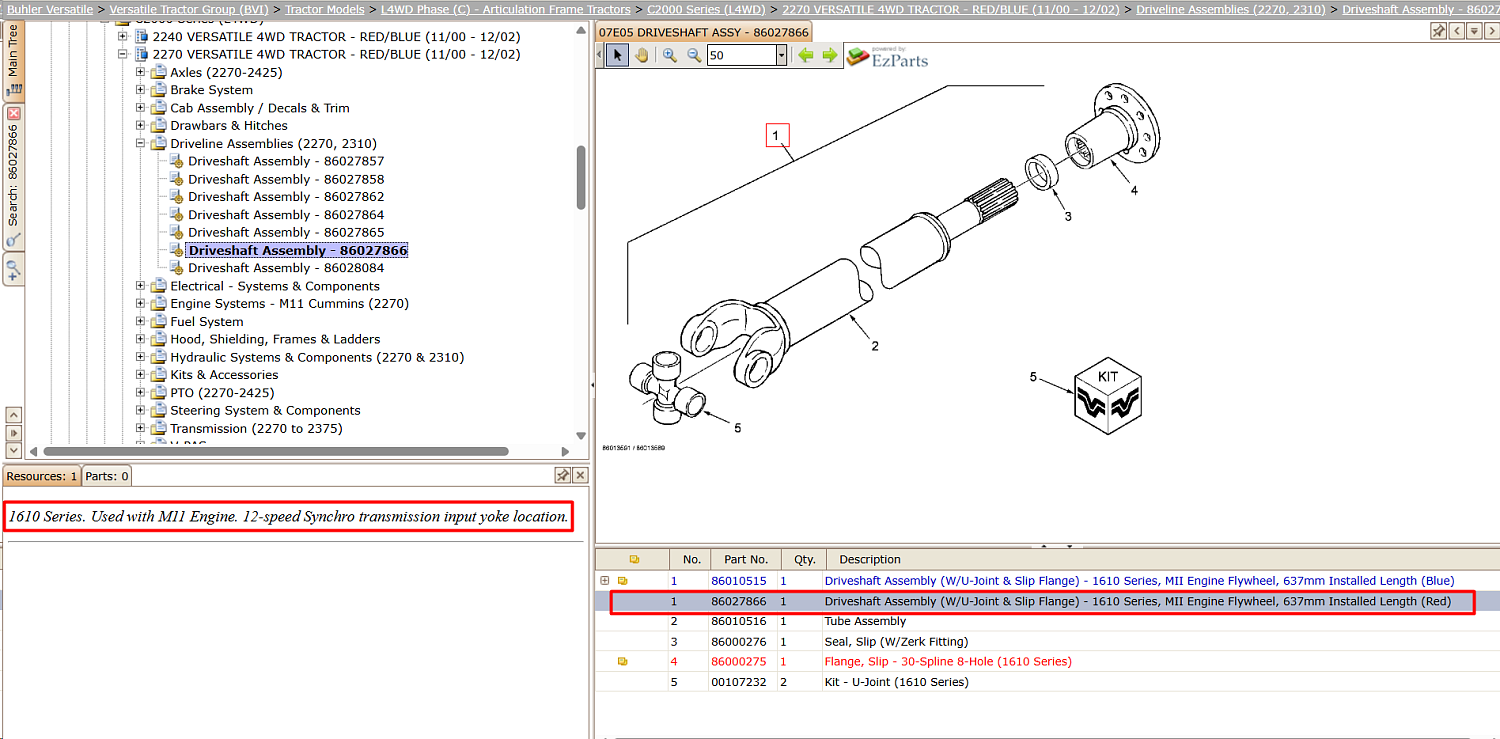Viewport: 1500px width, 739px height.
Task: Open the diagram panel tab list dropdown
Action: (1474, 31)
